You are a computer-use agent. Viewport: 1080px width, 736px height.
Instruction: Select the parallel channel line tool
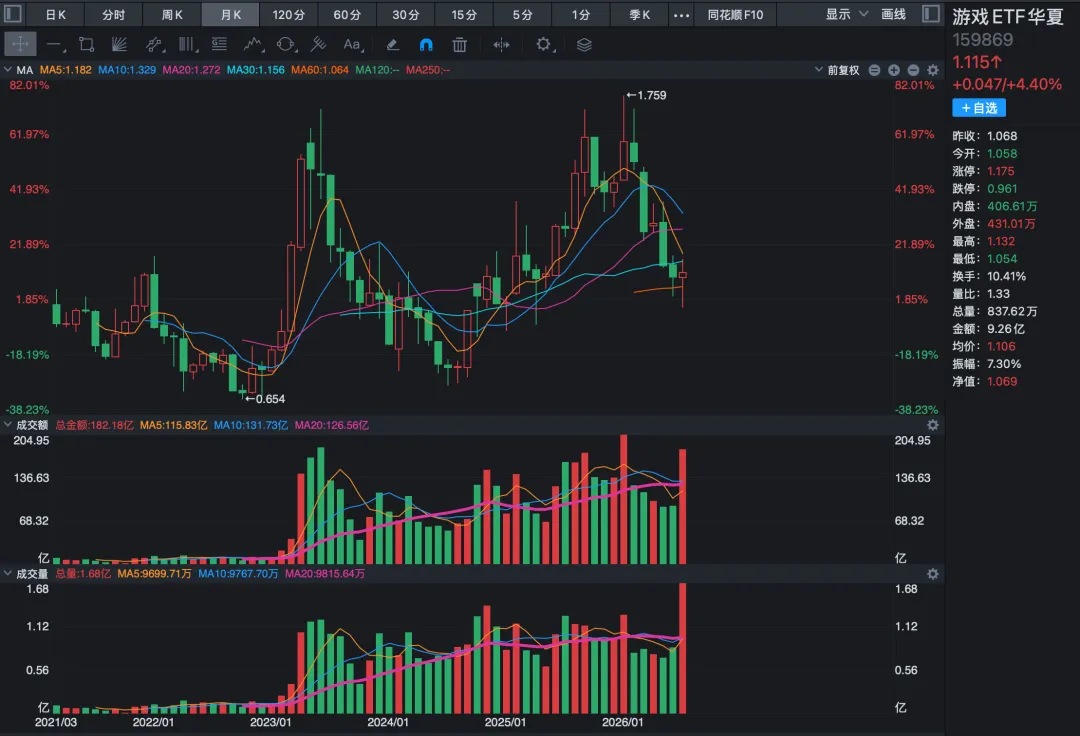(x=154, y=45)
